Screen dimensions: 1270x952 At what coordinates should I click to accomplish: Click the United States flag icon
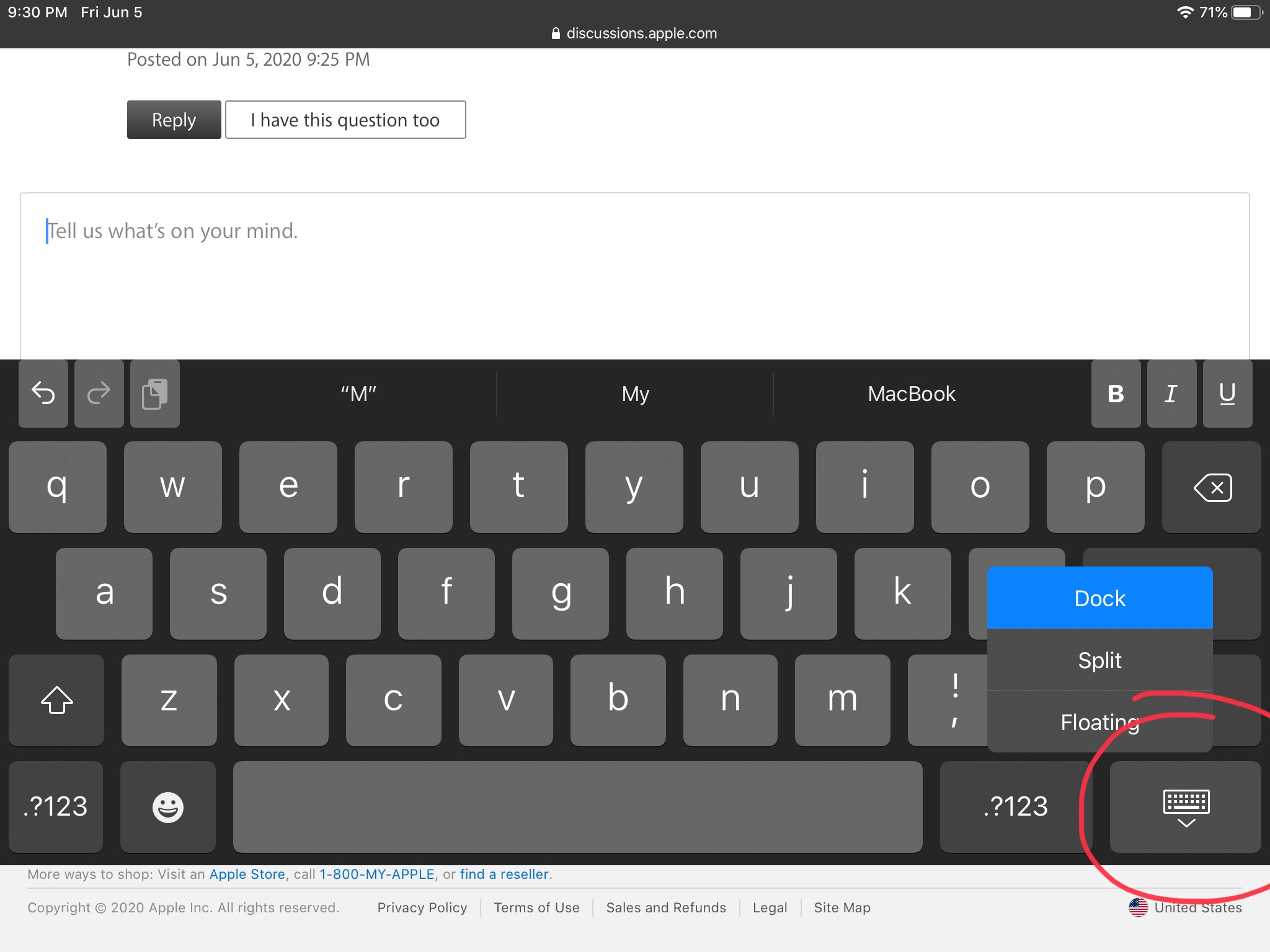coord(1138,907)
